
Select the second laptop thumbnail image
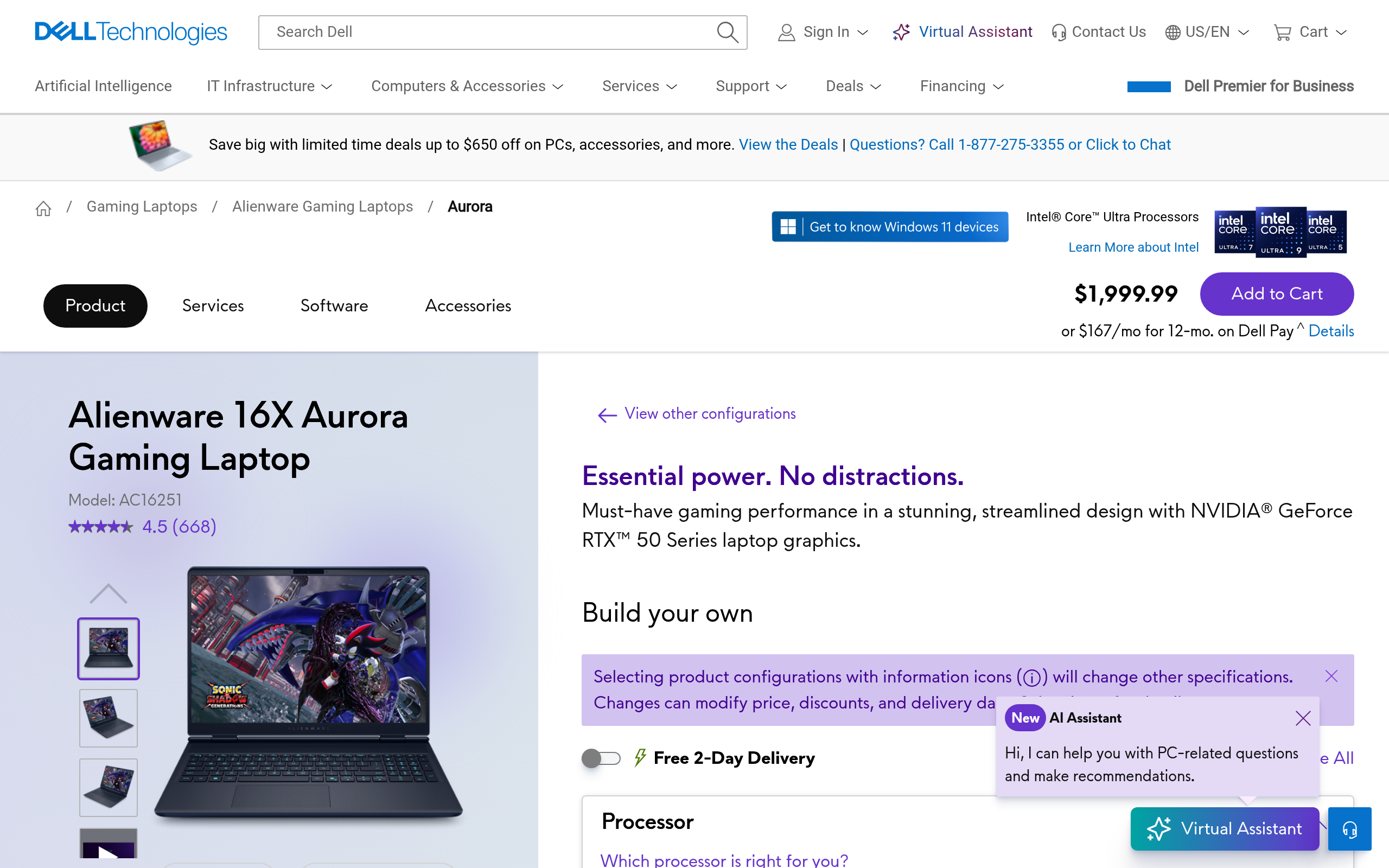click(x=108, y=718)
